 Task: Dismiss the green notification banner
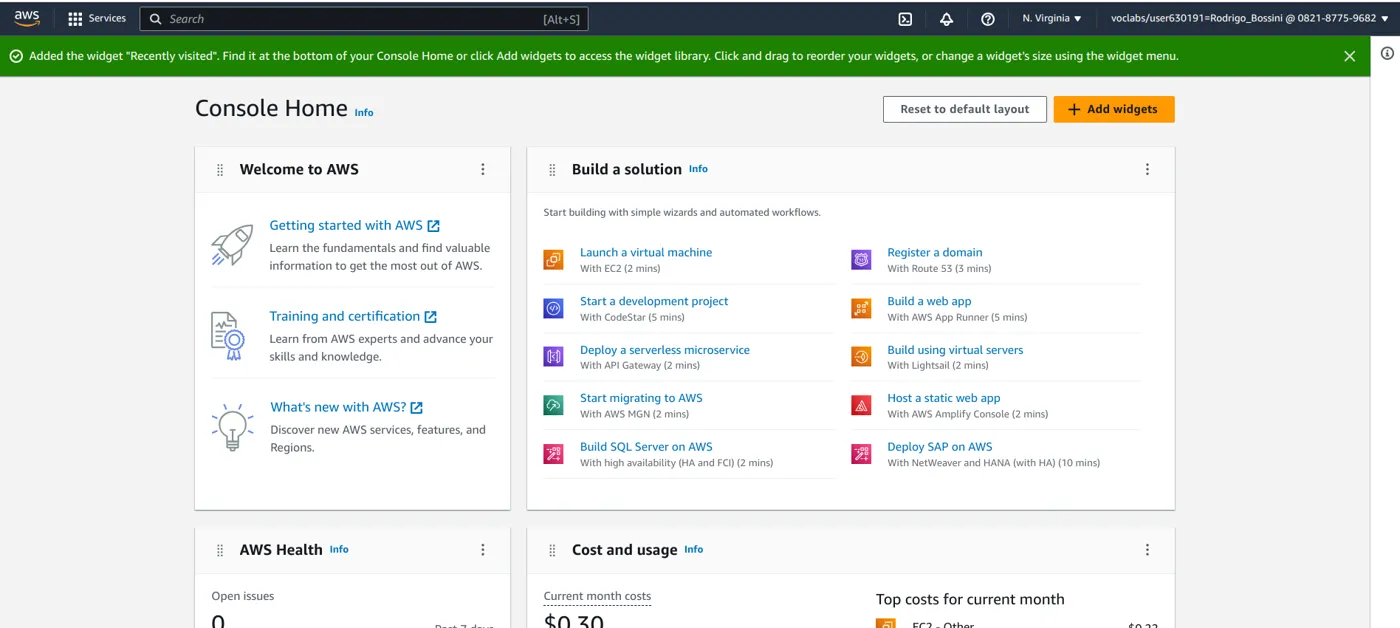[x=1350, y=56]
